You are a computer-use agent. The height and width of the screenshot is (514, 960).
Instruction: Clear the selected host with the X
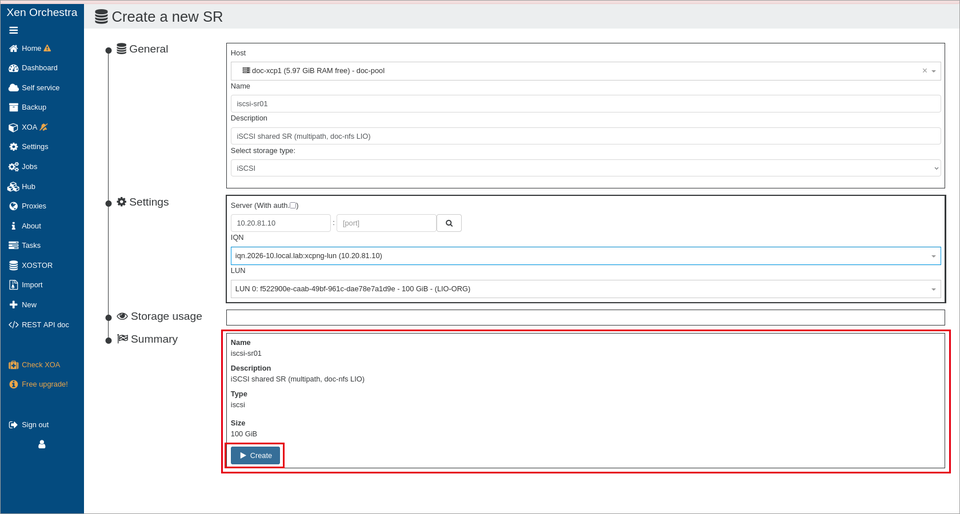pos(924,70)
